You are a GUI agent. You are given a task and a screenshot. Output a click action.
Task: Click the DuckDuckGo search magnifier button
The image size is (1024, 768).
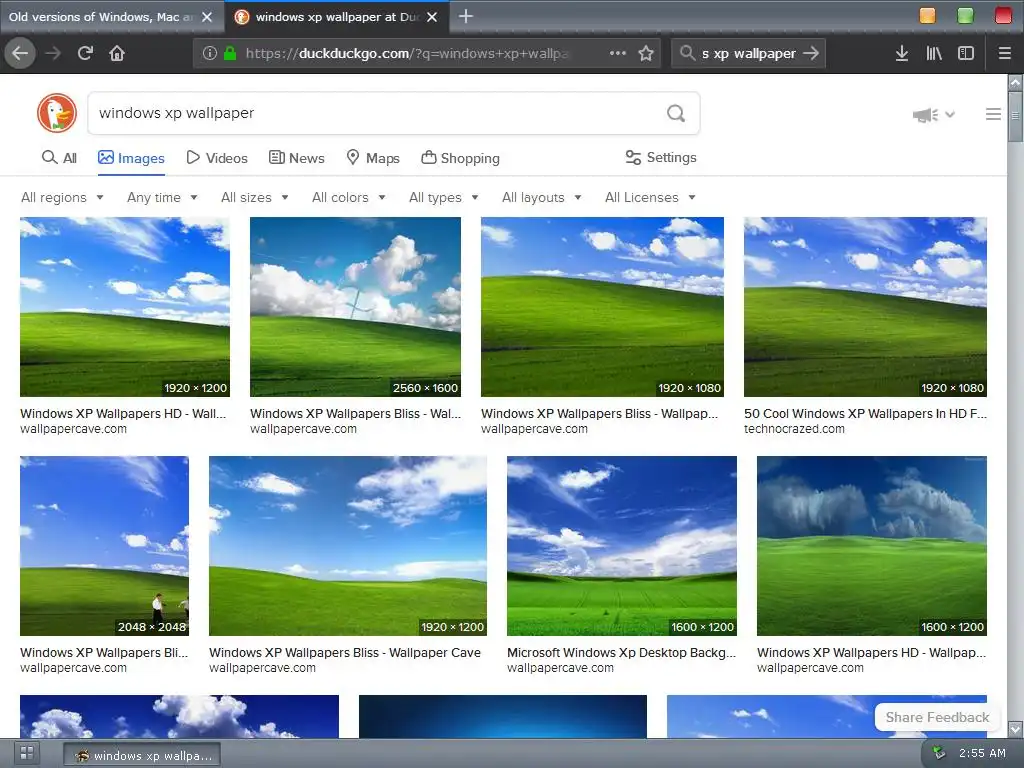[x=676, y=113]
